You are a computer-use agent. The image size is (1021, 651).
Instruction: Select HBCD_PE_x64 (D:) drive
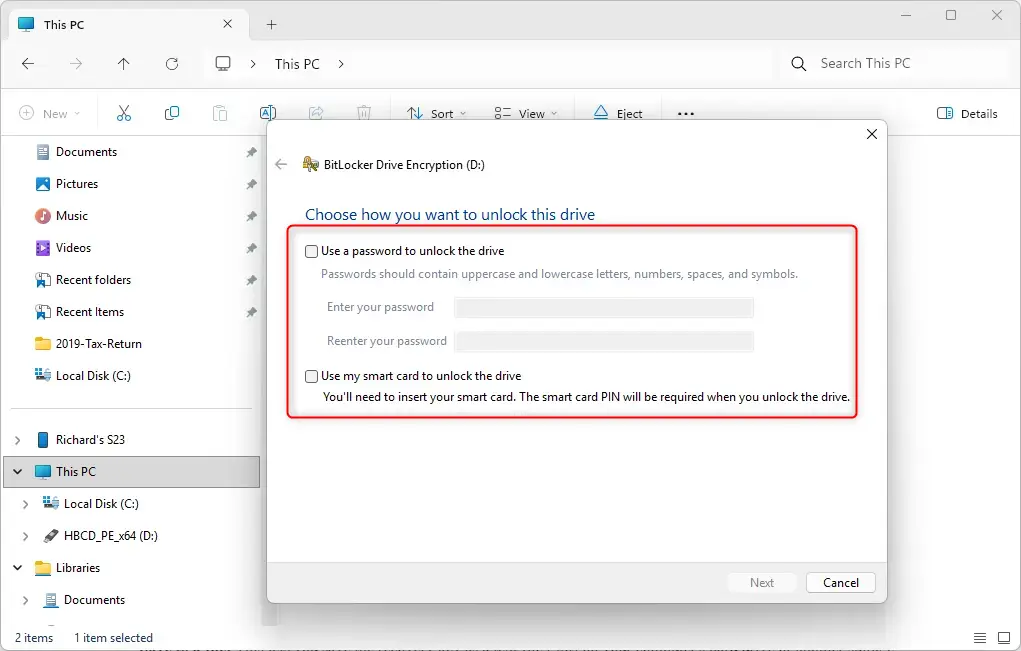[110, 536]
